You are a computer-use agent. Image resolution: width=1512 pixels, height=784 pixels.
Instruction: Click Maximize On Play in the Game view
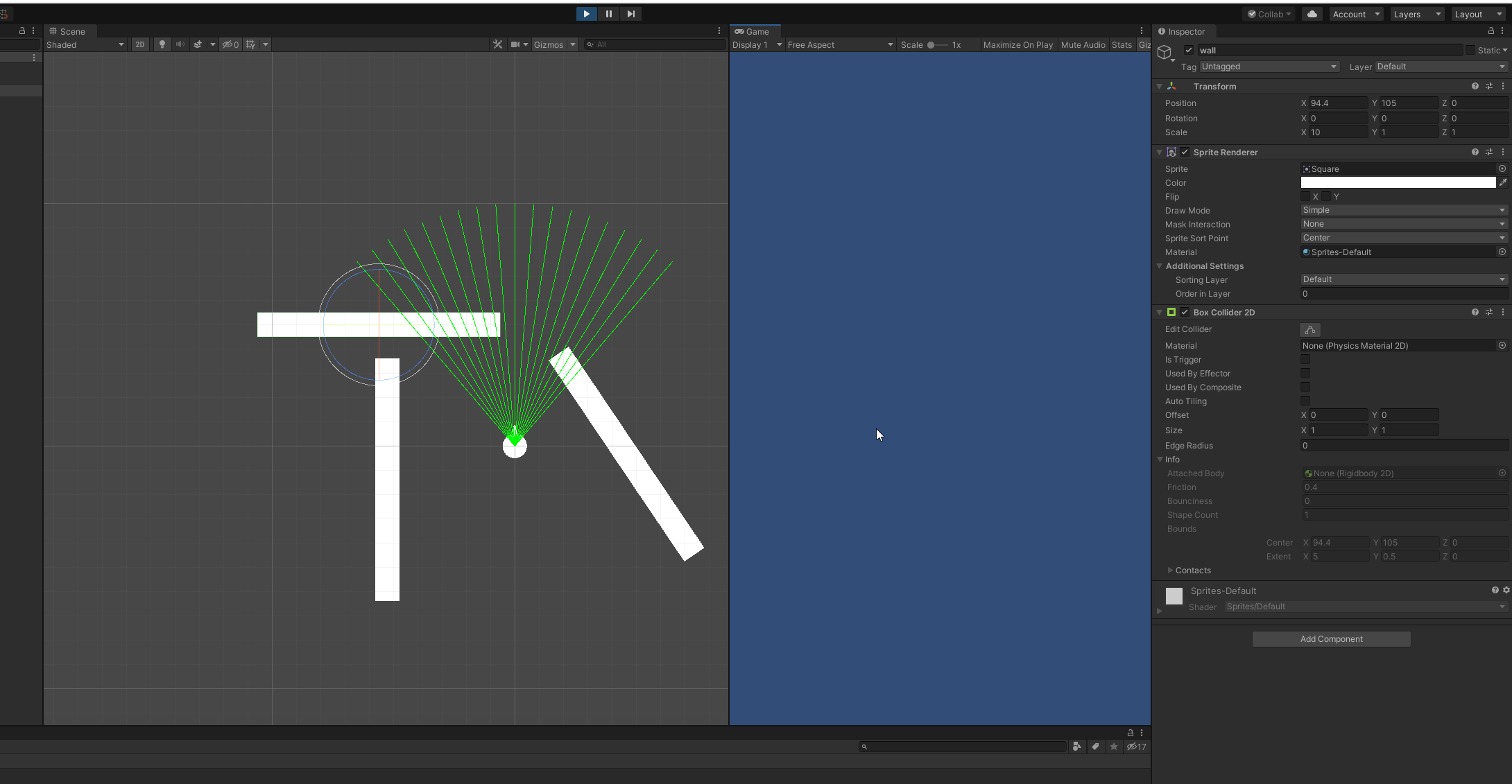pyautogui.click(x=1017, y=44)
